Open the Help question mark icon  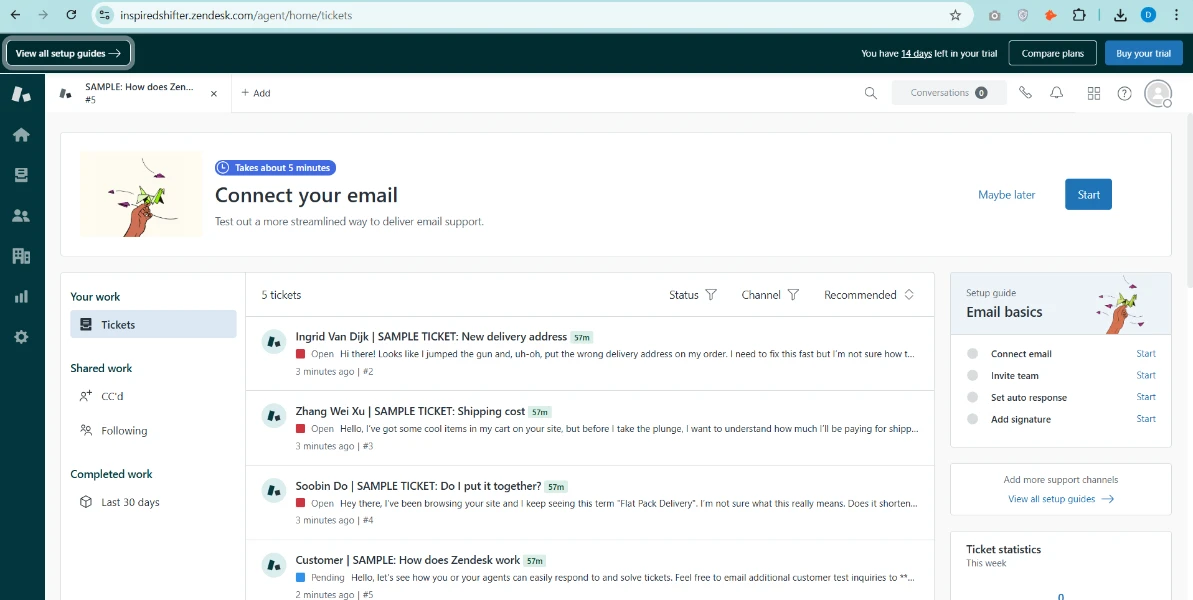click(x=1125, y=94)
